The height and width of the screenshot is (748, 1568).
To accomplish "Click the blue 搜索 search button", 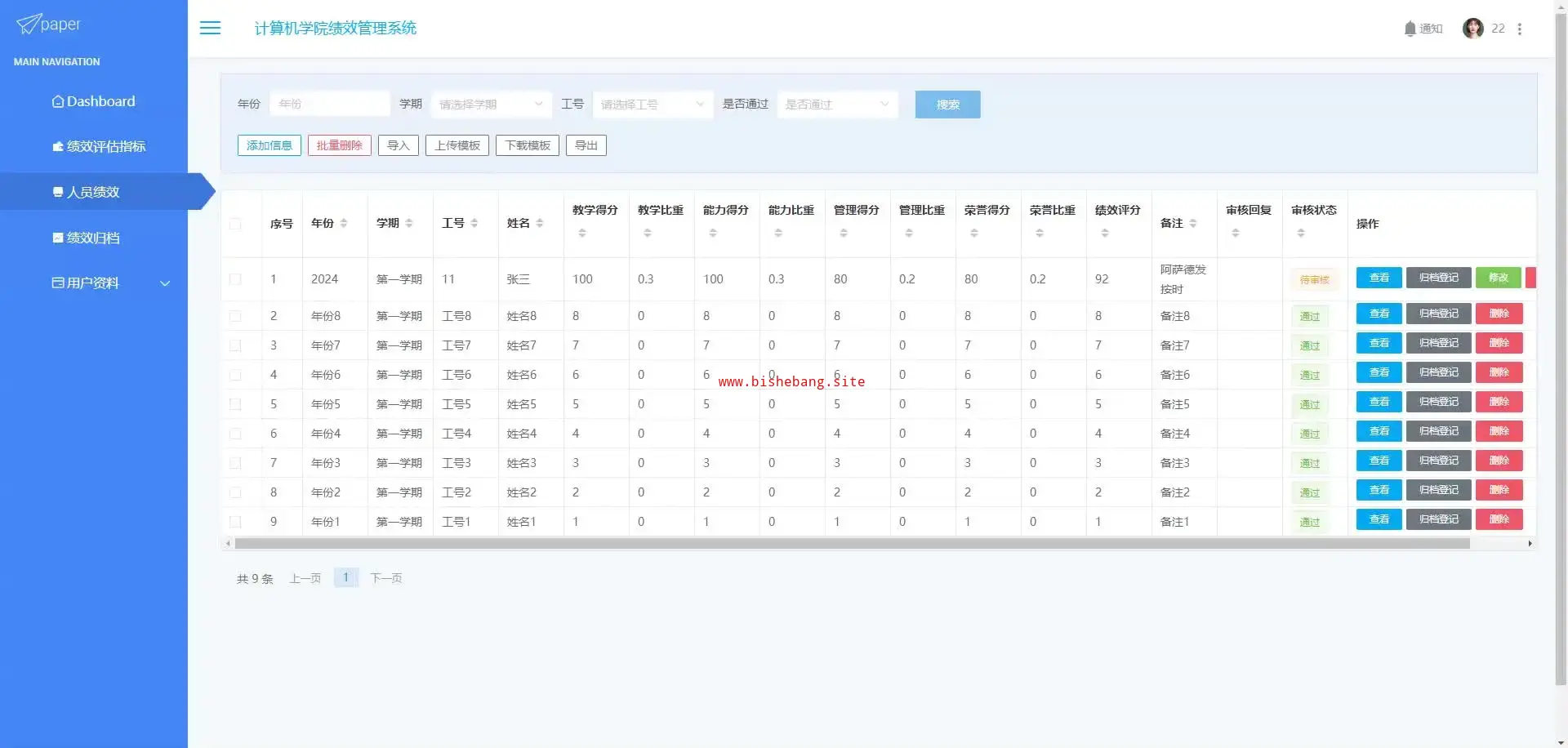I will (947, 105).
